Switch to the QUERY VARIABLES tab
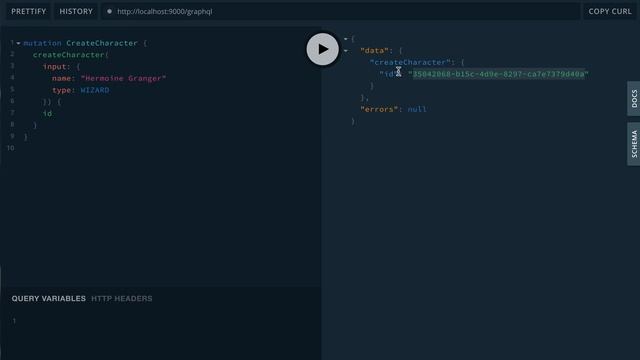 [x=49, y=299]
